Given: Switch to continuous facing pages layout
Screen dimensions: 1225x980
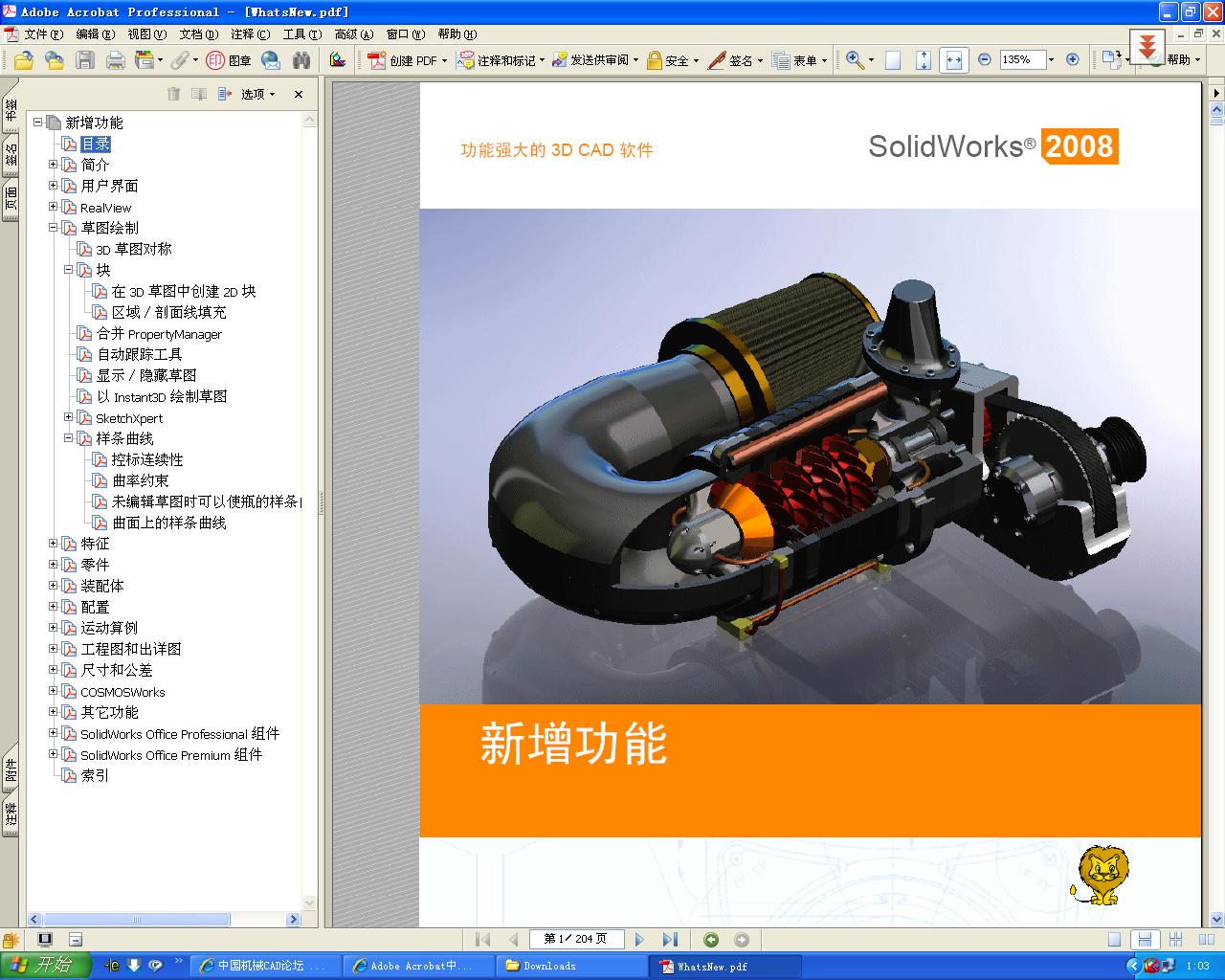Looking at the screenshot, I should point(1175,940).
